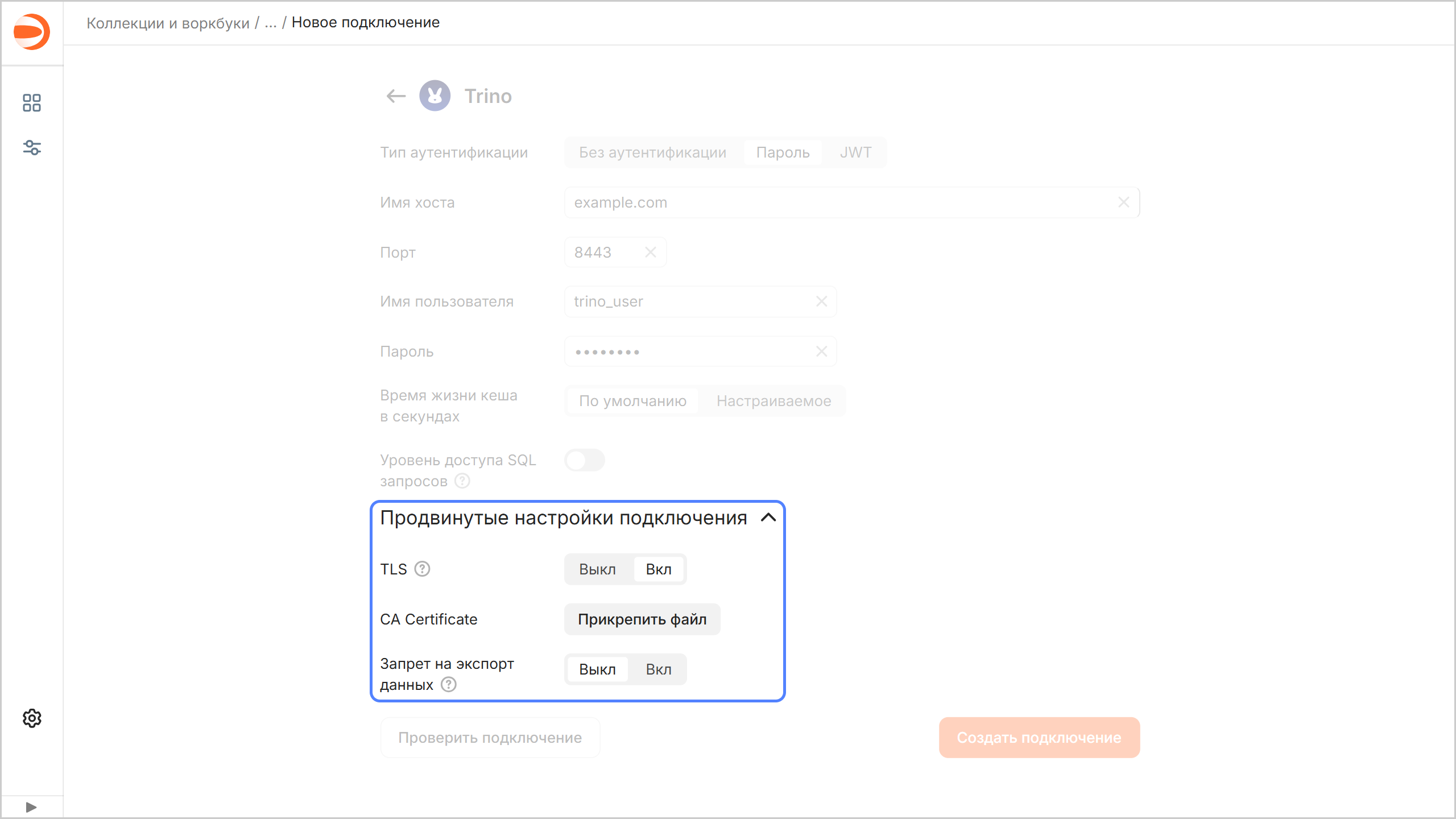The height and width of the screenshot is (819, 1456).
Task: Clear the port field value
Action: click(651, 252)
